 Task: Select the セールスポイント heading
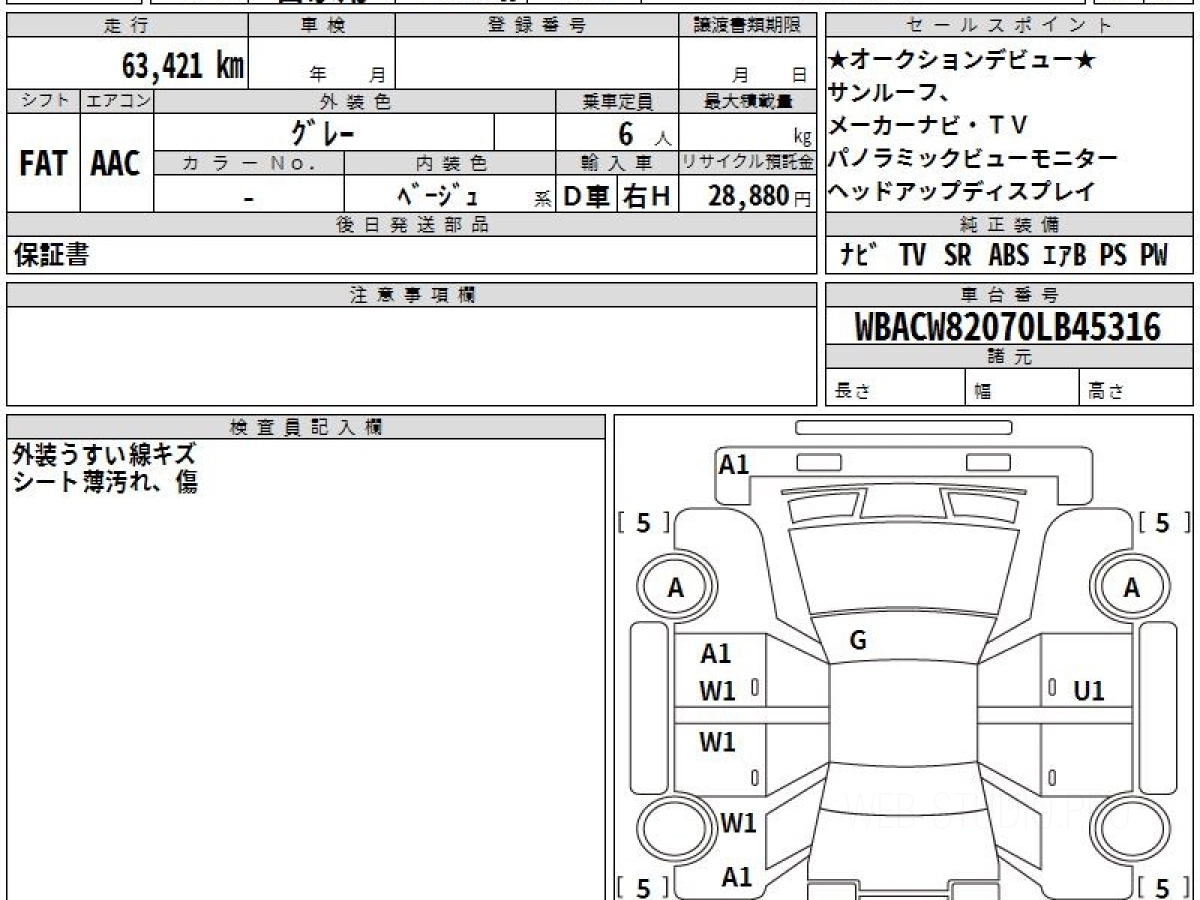click(x=1010, y=26)
